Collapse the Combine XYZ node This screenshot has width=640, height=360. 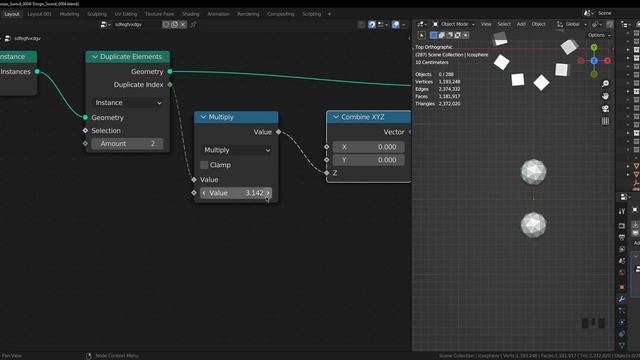336,117
